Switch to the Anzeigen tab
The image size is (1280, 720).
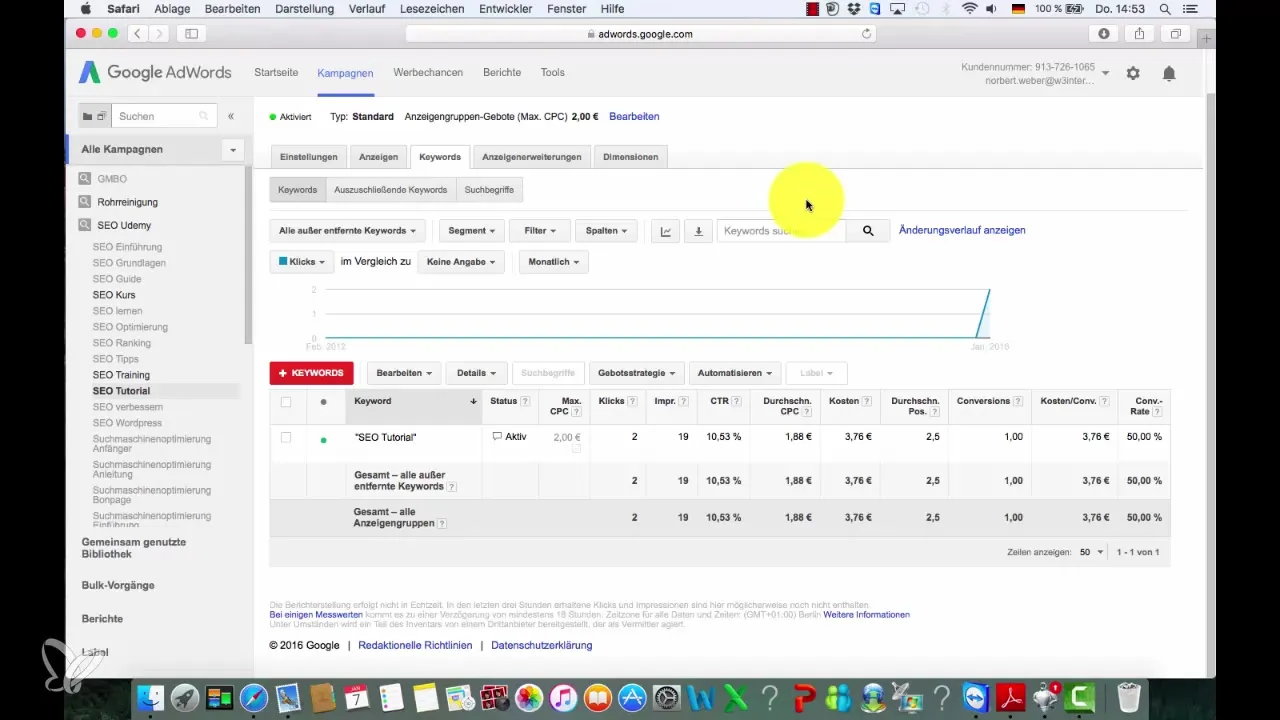[x=378, y=157]
